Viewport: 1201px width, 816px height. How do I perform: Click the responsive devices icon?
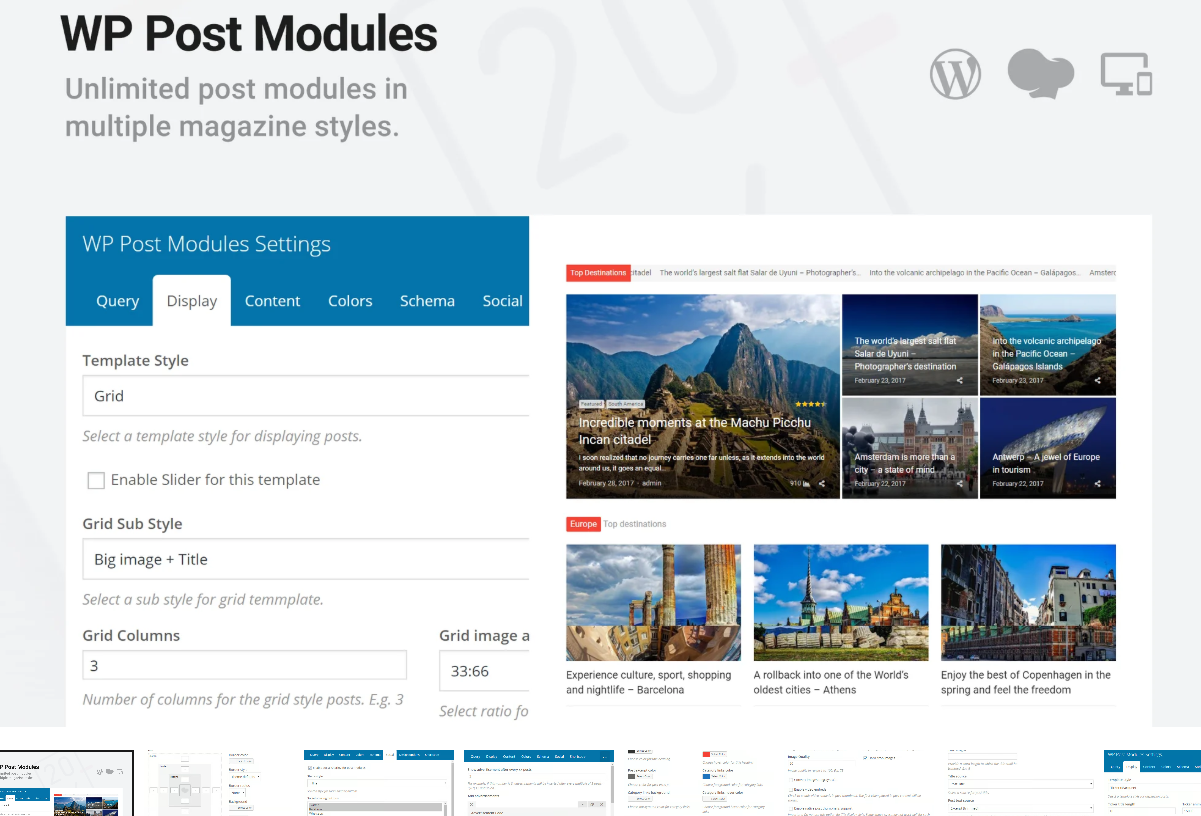(x=1127, y=74)
